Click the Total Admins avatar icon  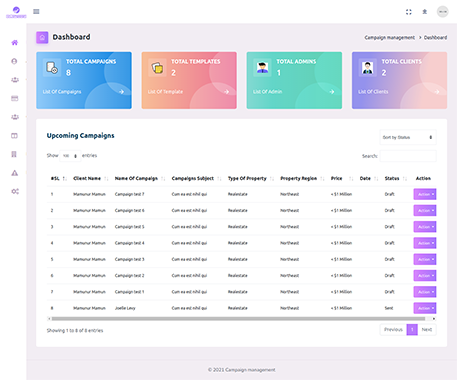(262, 68)
